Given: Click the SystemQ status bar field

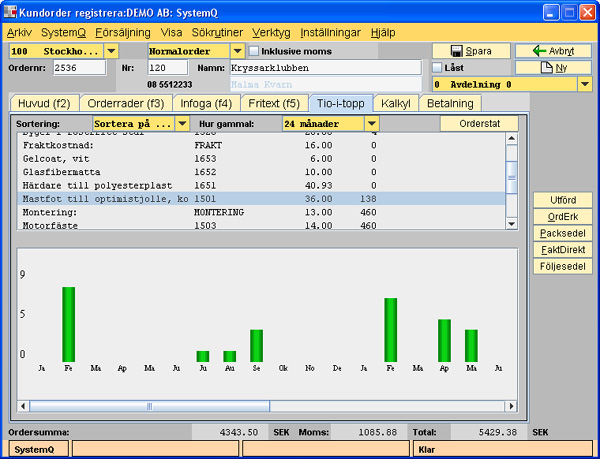Looking at the screenshot, I should pyautogui.click(x=39, y=449).
